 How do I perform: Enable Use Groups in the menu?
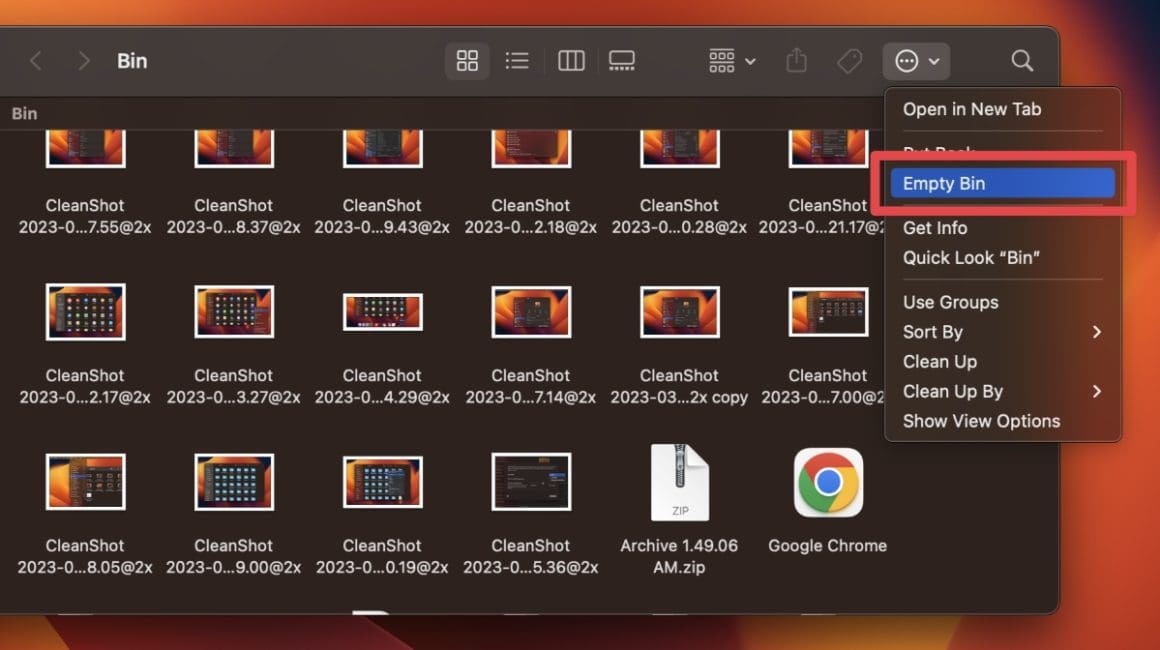point(950,302)
